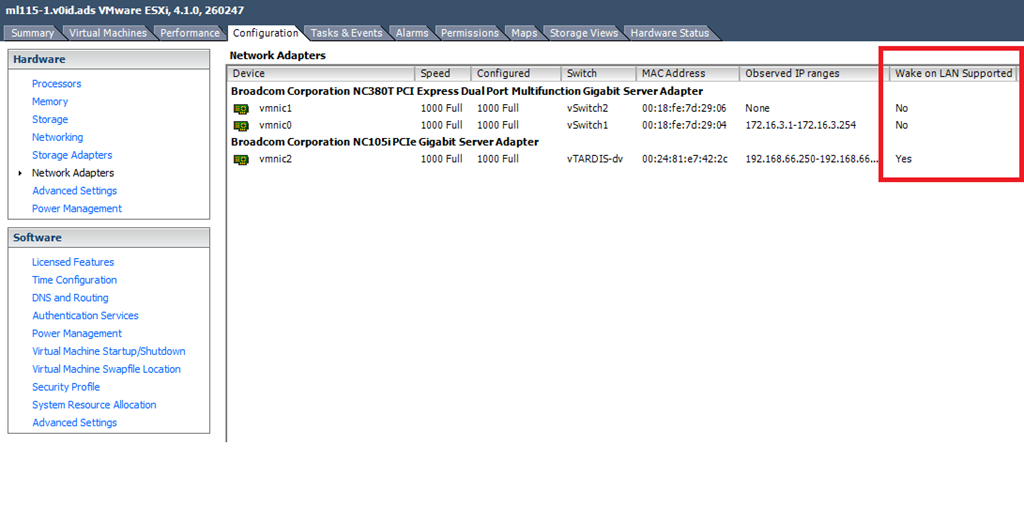Click the vmnic2 network adapter icon
Image resolution: width=1024 pixels, height=507 pixels.
[240, 159]
